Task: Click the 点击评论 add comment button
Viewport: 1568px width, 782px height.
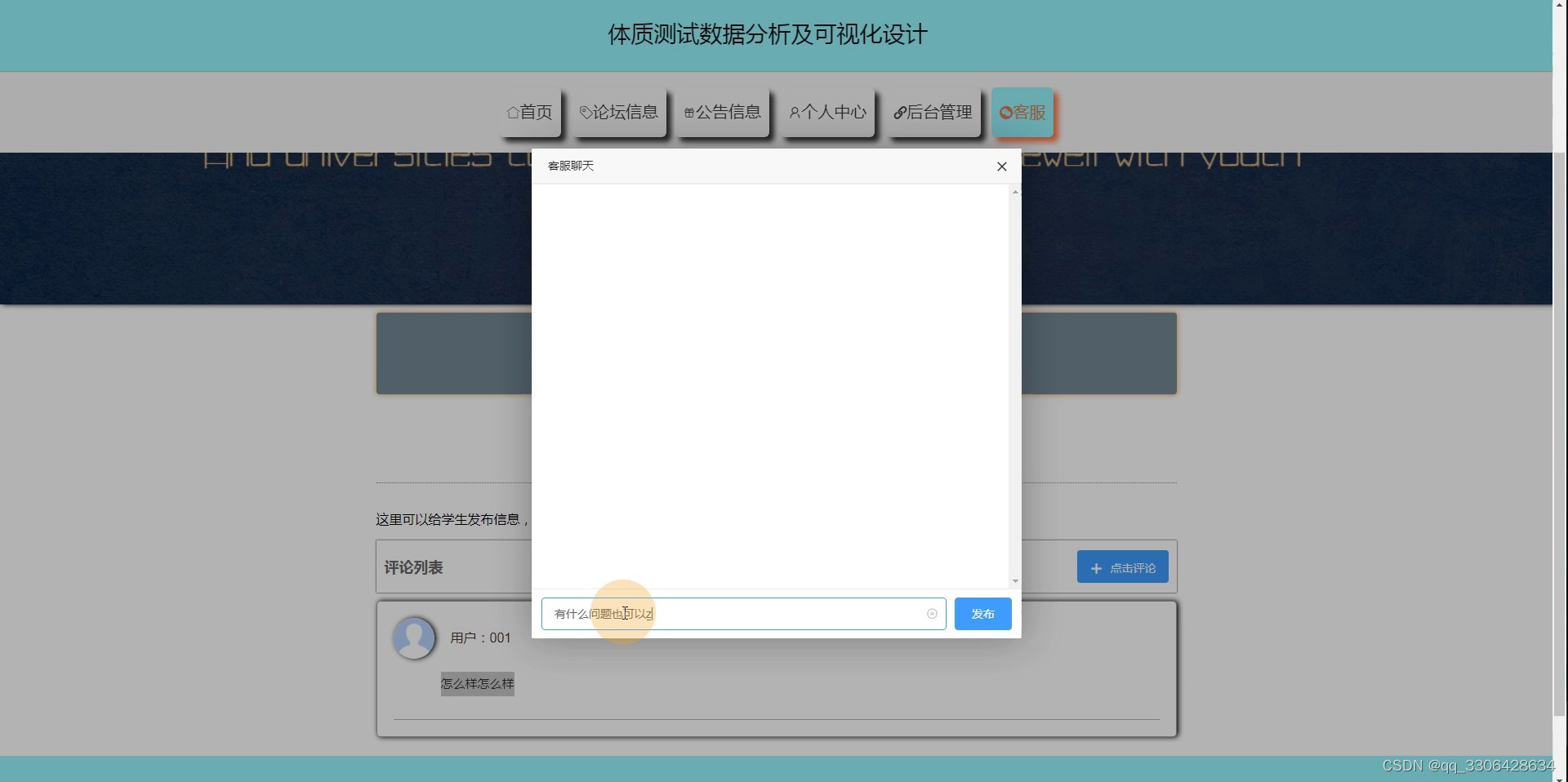Action: 1123,567
